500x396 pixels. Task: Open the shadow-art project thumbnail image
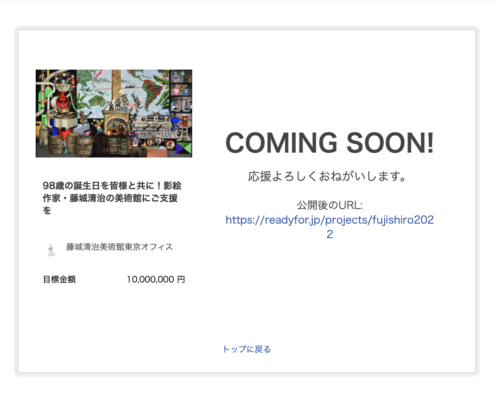pyautogui.click(x=114, y=113)
